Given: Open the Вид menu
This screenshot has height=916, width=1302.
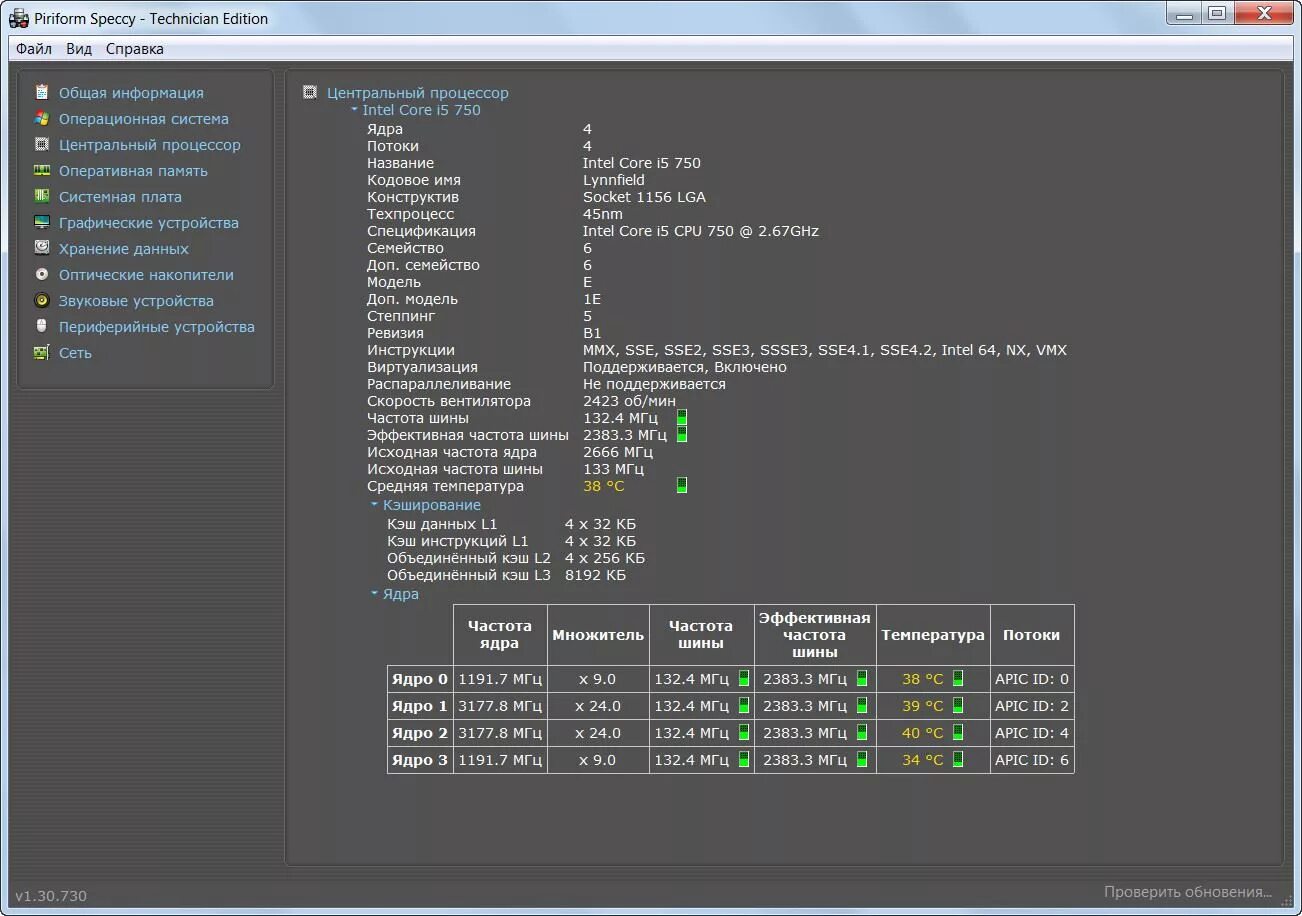Looking at the screenshot, I should pyautogui.click(x=79, y=49).
